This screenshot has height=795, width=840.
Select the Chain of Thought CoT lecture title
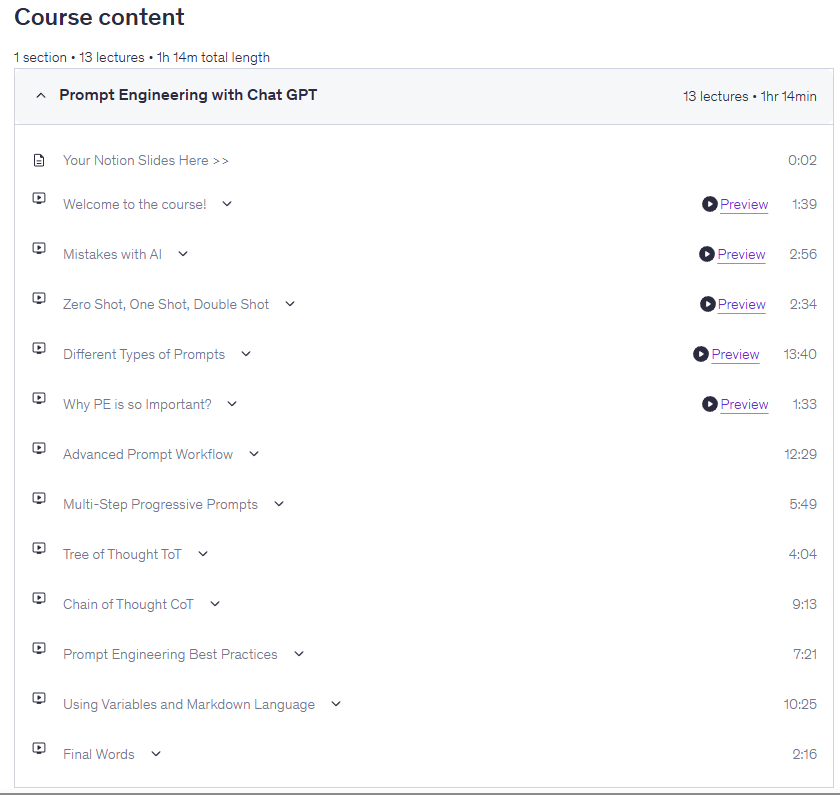point(128,604)
